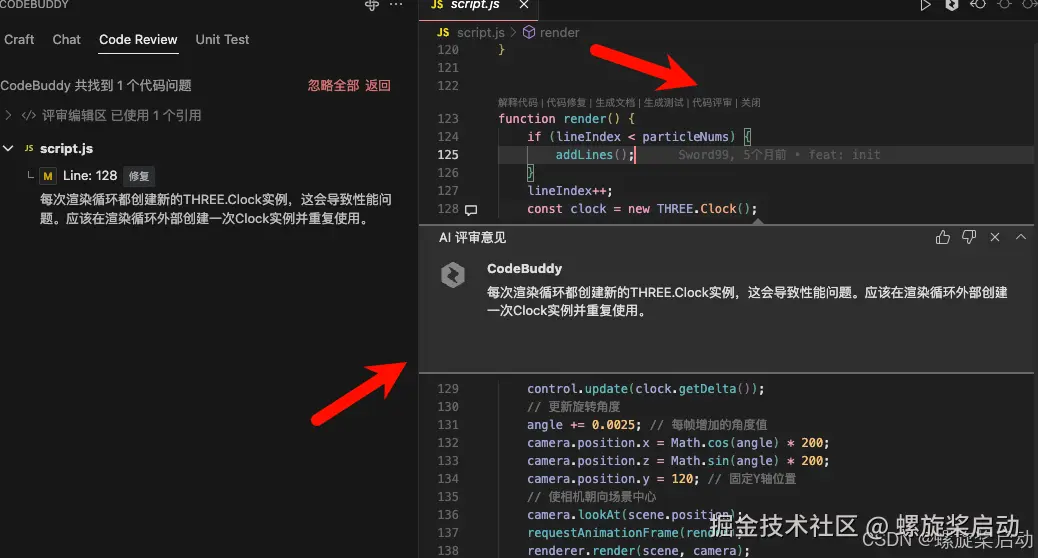Click the 生成文档 code lens action

(615, 103)
